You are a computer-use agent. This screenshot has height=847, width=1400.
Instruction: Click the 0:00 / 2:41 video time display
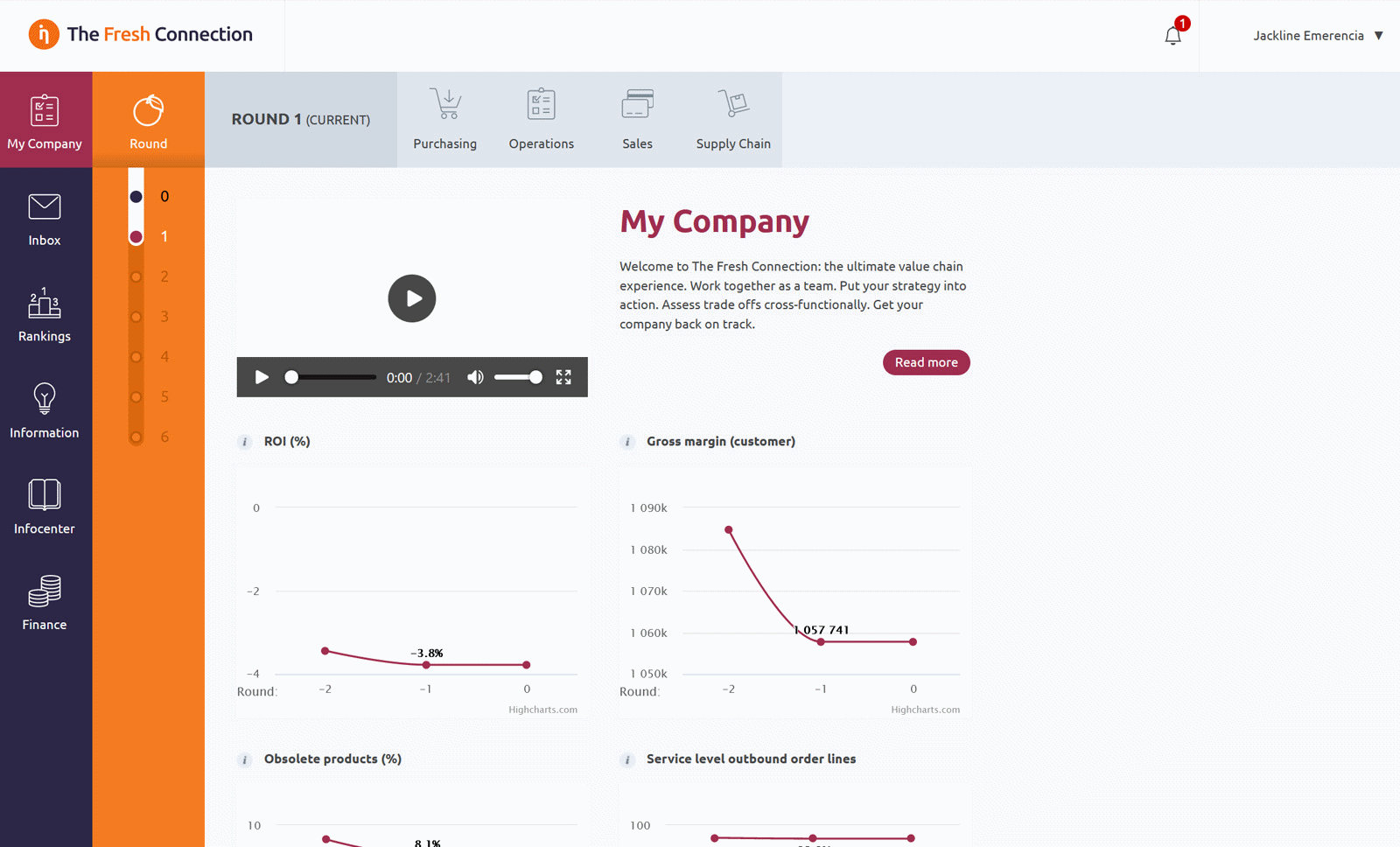point(418,378)
